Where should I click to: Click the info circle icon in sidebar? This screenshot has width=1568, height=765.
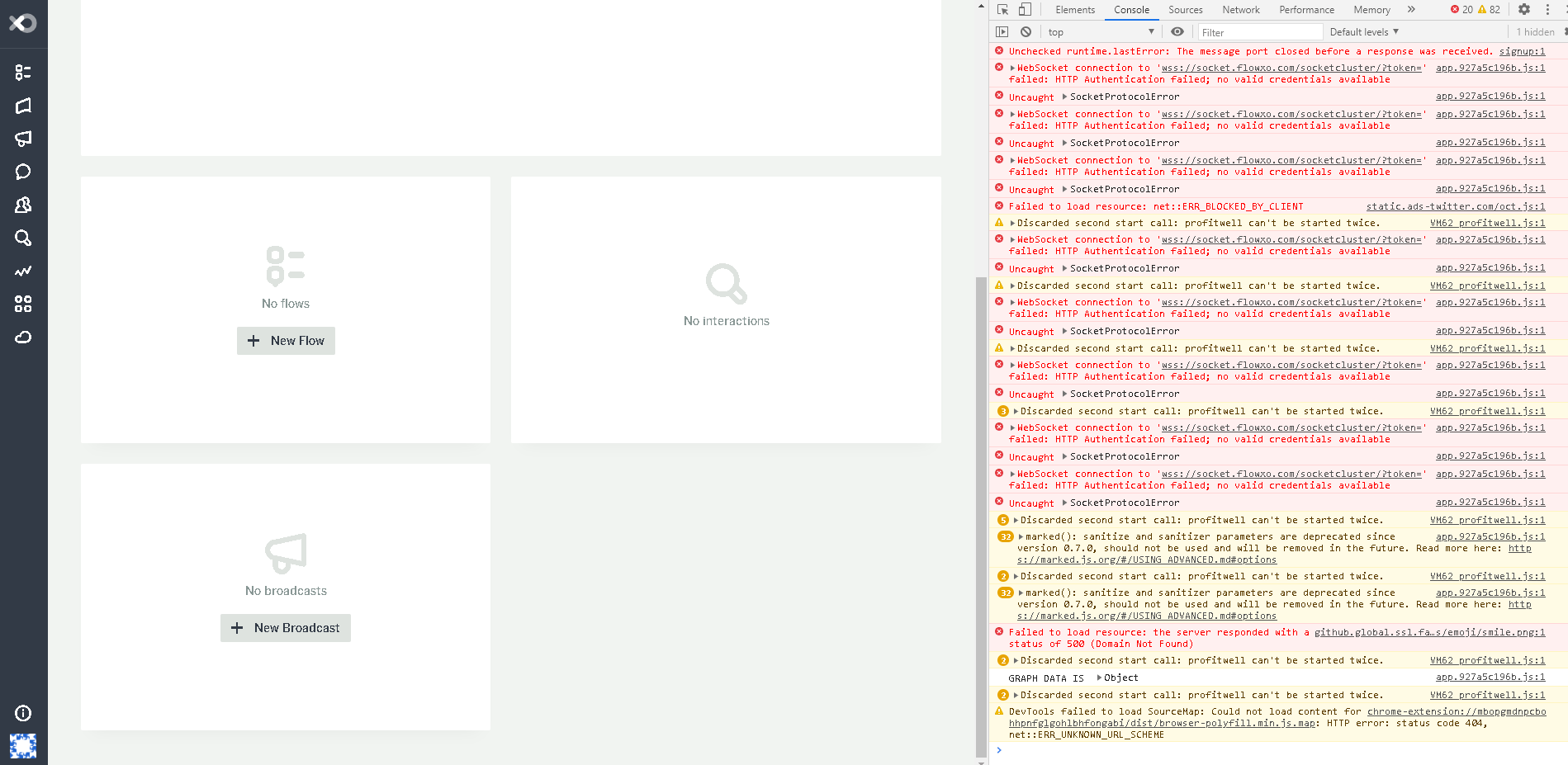pyautogui.click(x=23, y=713)
